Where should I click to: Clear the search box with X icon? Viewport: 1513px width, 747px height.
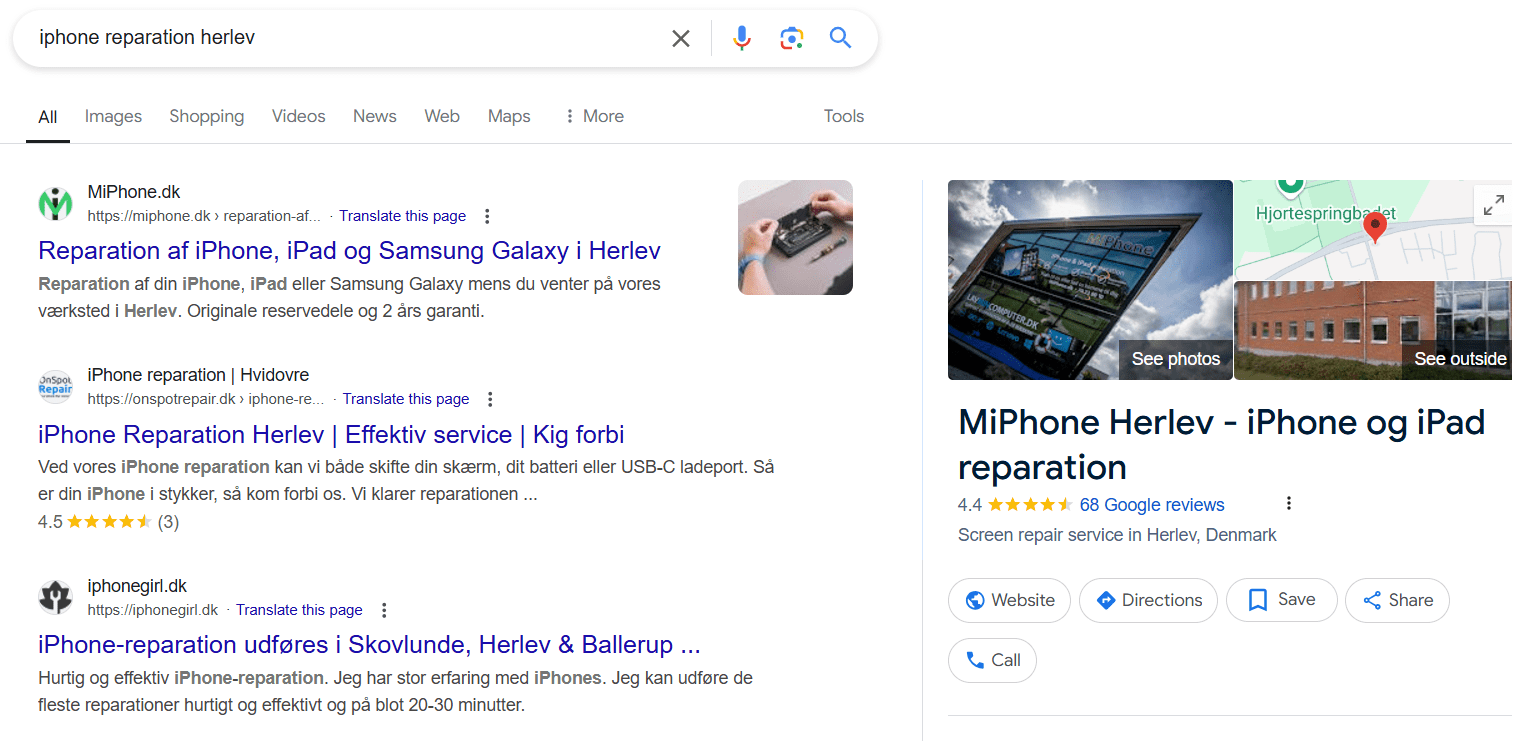point(680,39)
